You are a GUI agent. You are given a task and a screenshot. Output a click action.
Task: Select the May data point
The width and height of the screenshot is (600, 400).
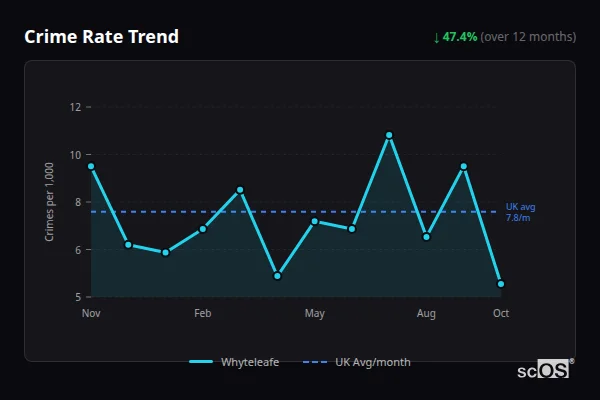click(x=315, y=221)
